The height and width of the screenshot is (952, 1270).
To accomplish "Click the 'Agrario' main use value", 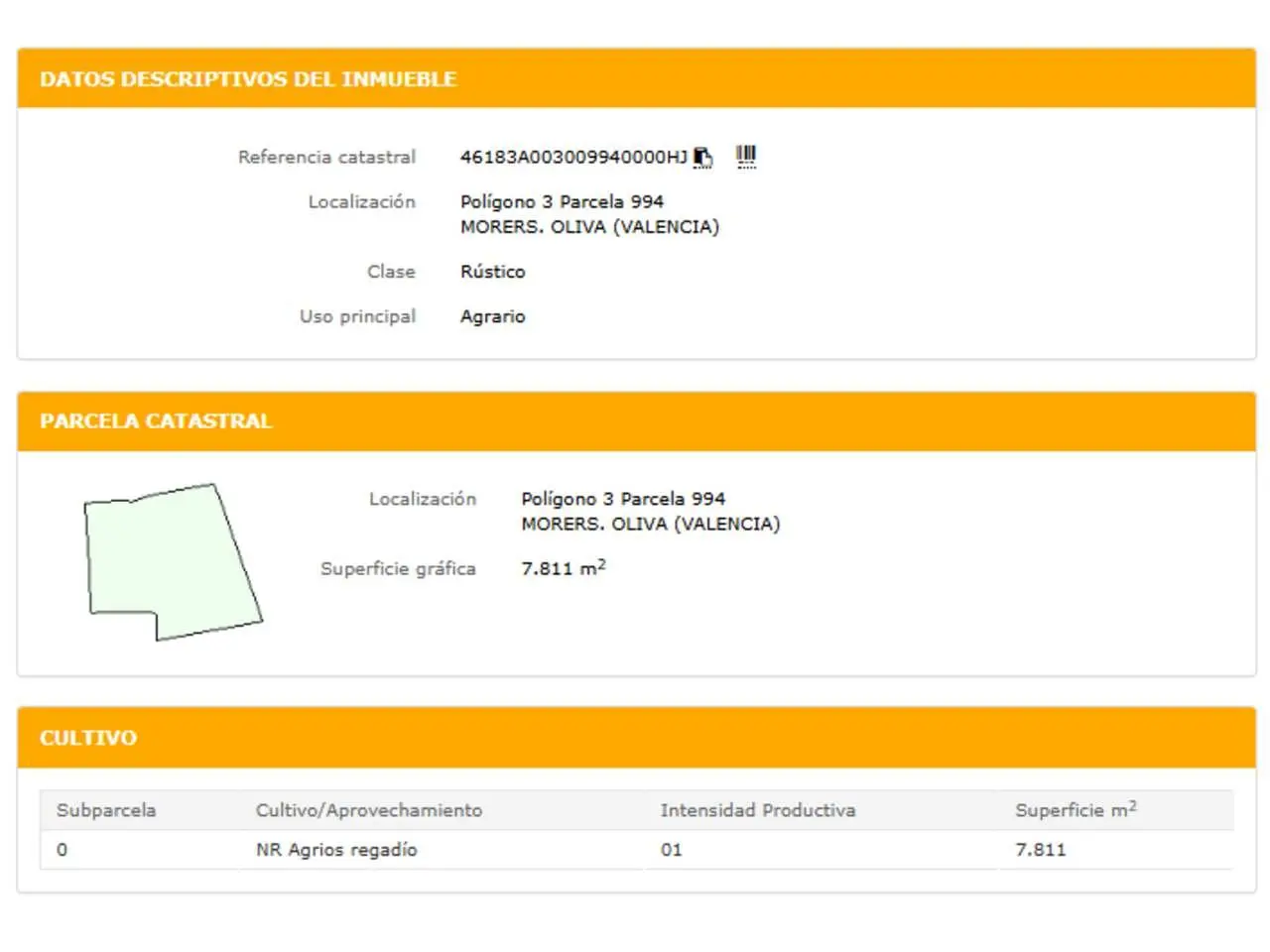I will [493, 316].
